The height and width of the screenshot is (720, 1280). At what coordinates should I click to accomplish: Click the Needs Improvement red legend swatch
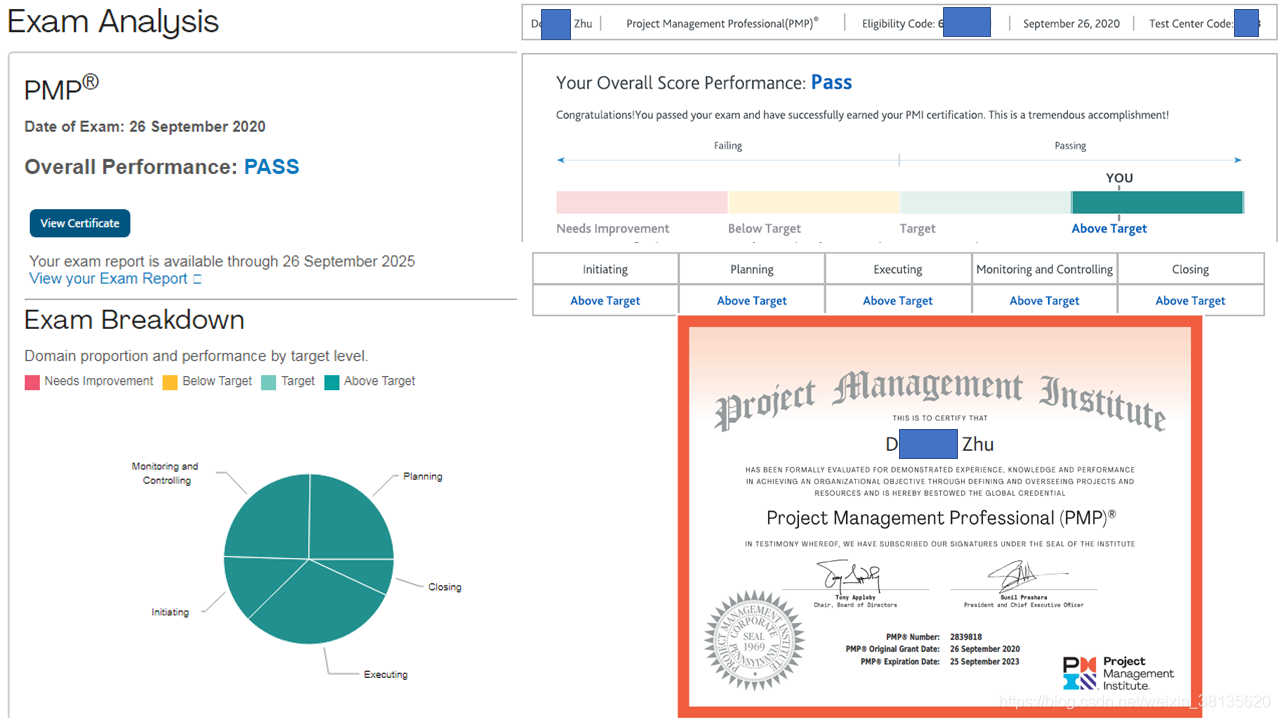32,382
